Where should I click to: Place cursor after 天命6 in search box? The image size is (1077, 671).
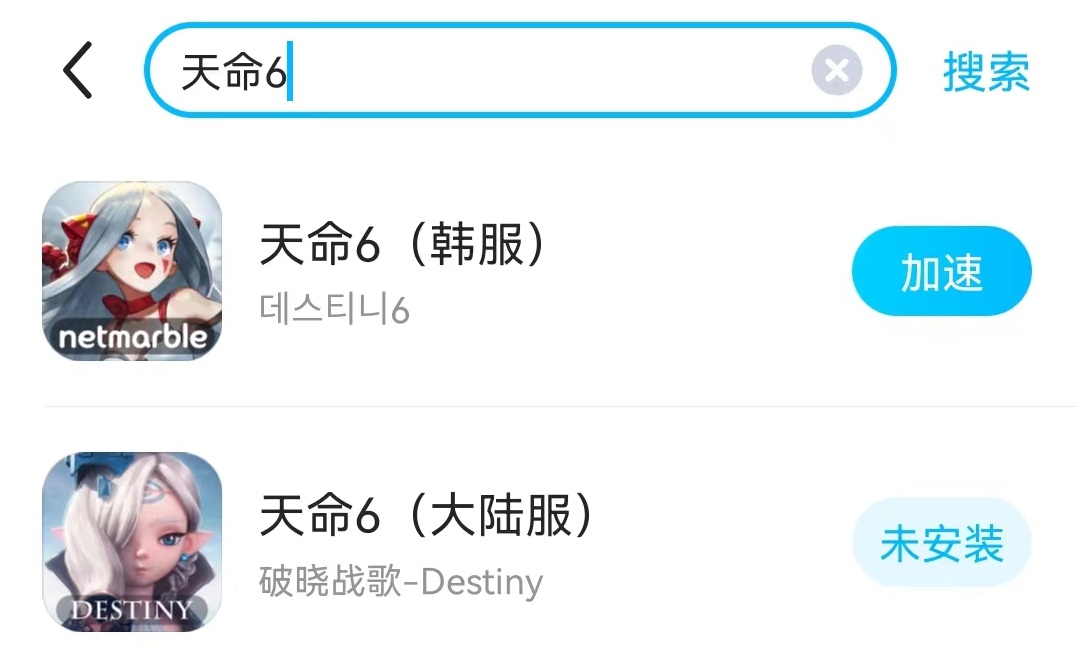[x=291, y=73]
